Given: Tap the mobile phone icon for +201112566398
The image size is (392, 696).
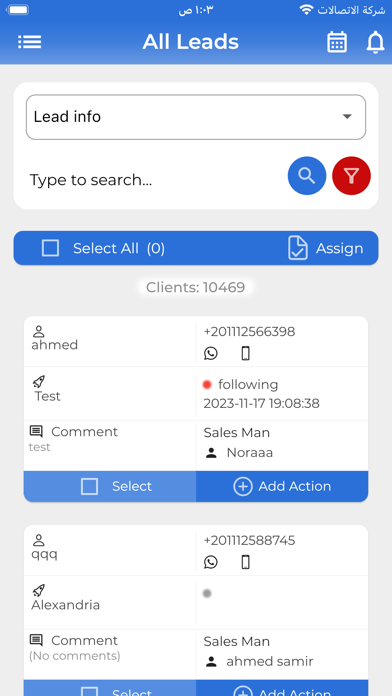Looking at the screenshot, I should pyautogui.click(x=245, y=353).
